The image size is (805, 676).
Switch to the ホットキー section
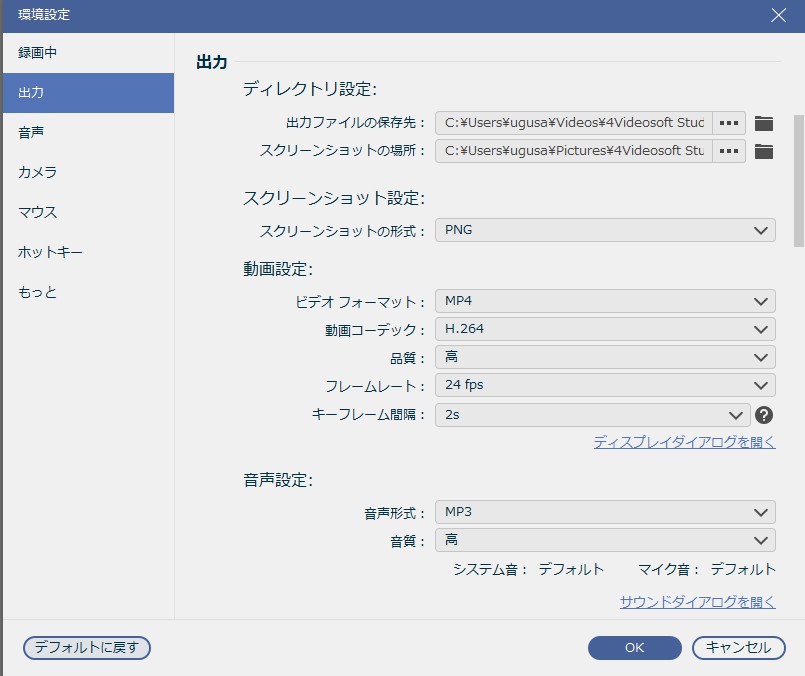point(87,252)
